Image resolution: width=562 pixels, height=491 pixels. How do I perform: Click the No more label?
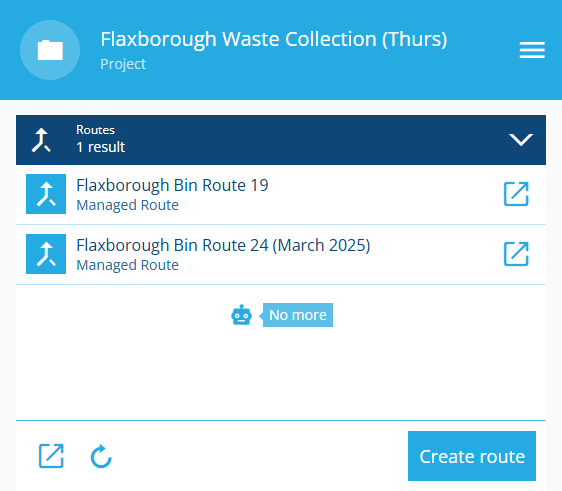[x=297, y=315]
